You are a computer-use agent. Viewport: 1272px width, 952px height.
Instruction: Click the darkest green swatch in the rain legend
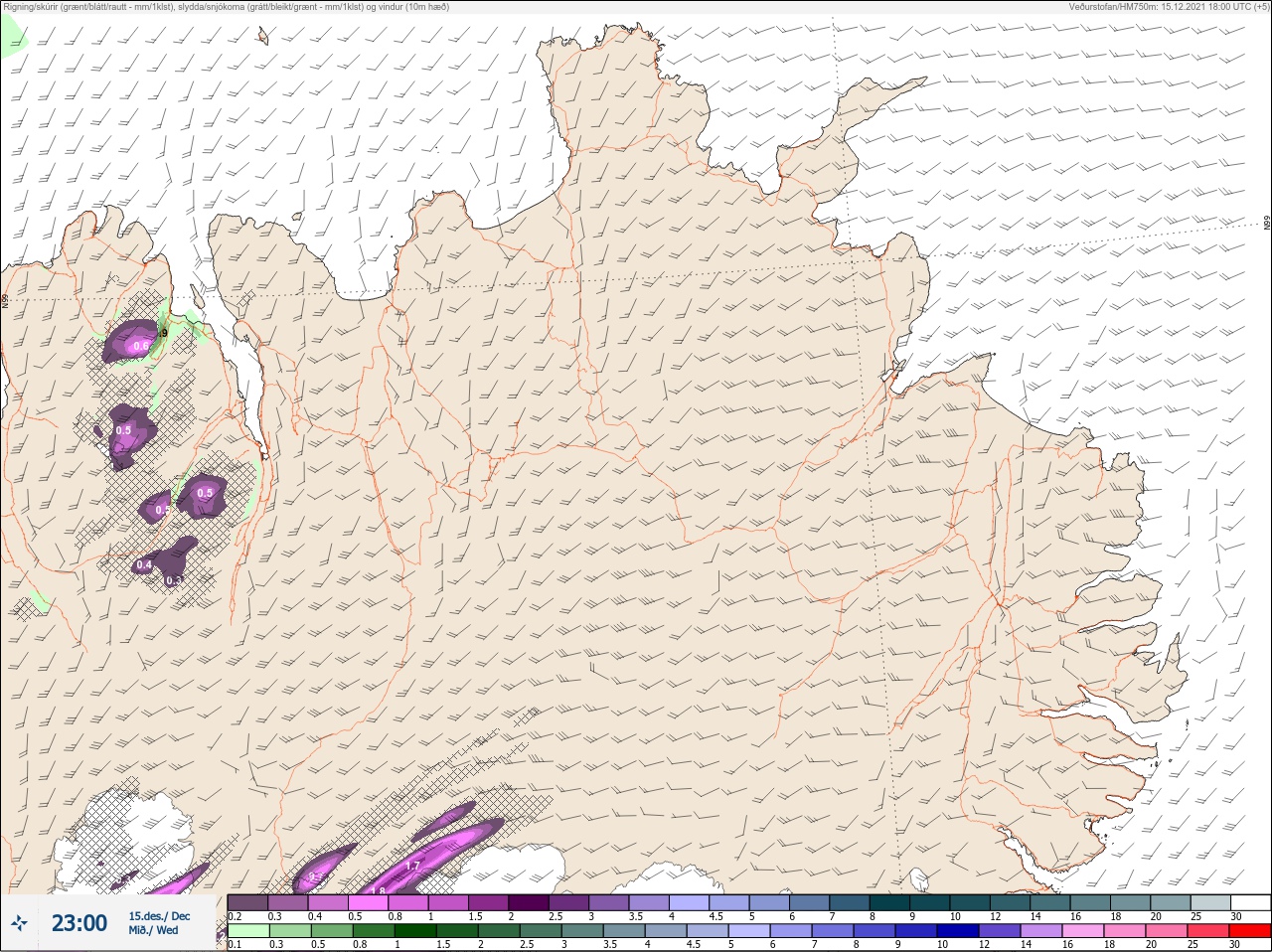point(414,931)
